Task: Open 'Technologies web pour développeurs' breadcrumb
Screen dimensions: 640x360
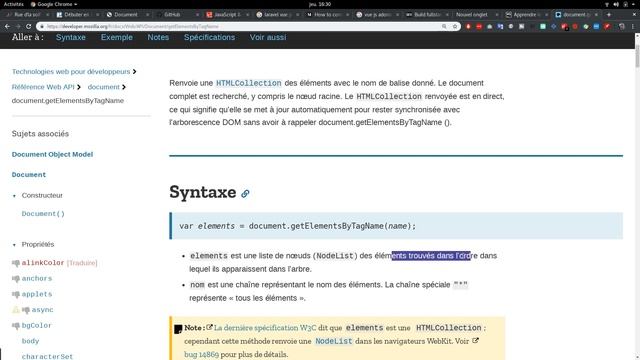Action: 71,71
